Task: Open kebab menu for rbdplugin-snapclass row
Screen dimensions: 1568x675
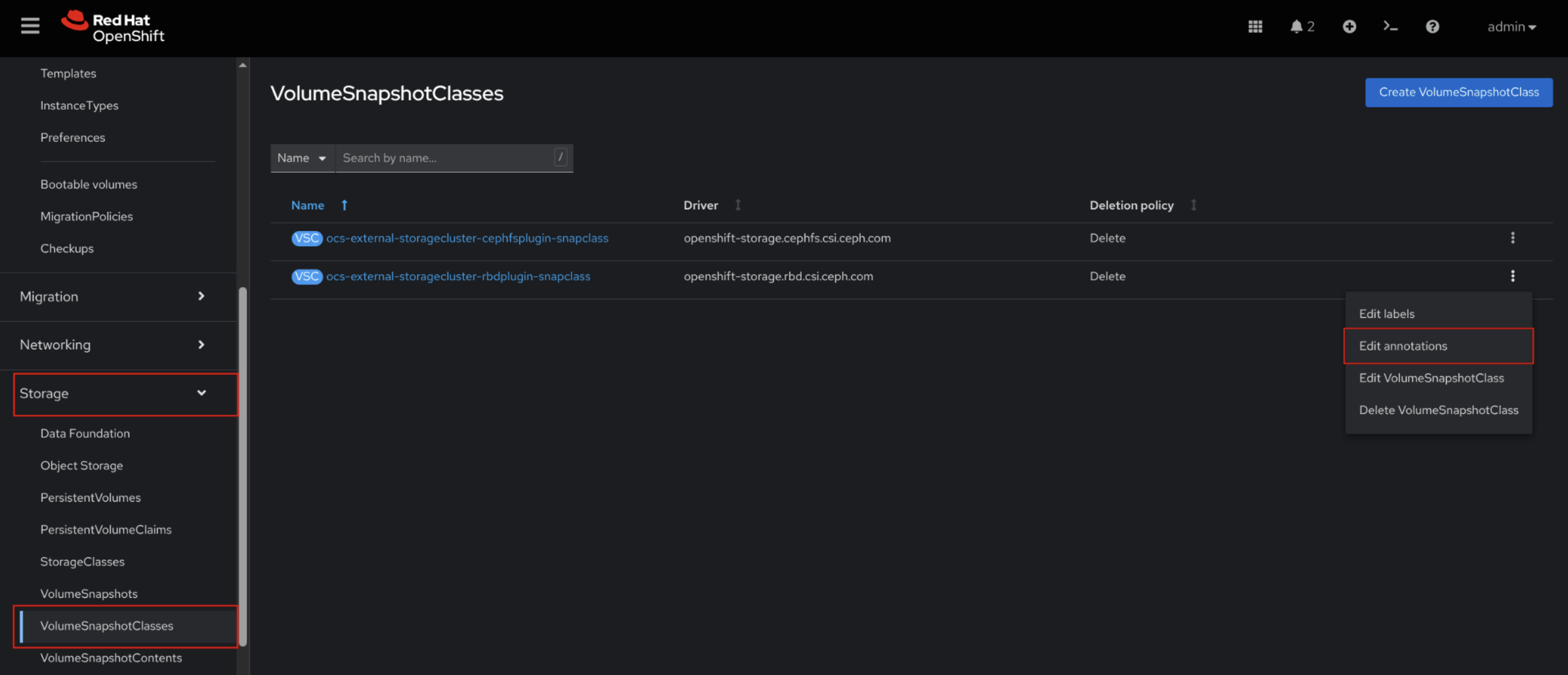Action: click(x=1512, y=276)
